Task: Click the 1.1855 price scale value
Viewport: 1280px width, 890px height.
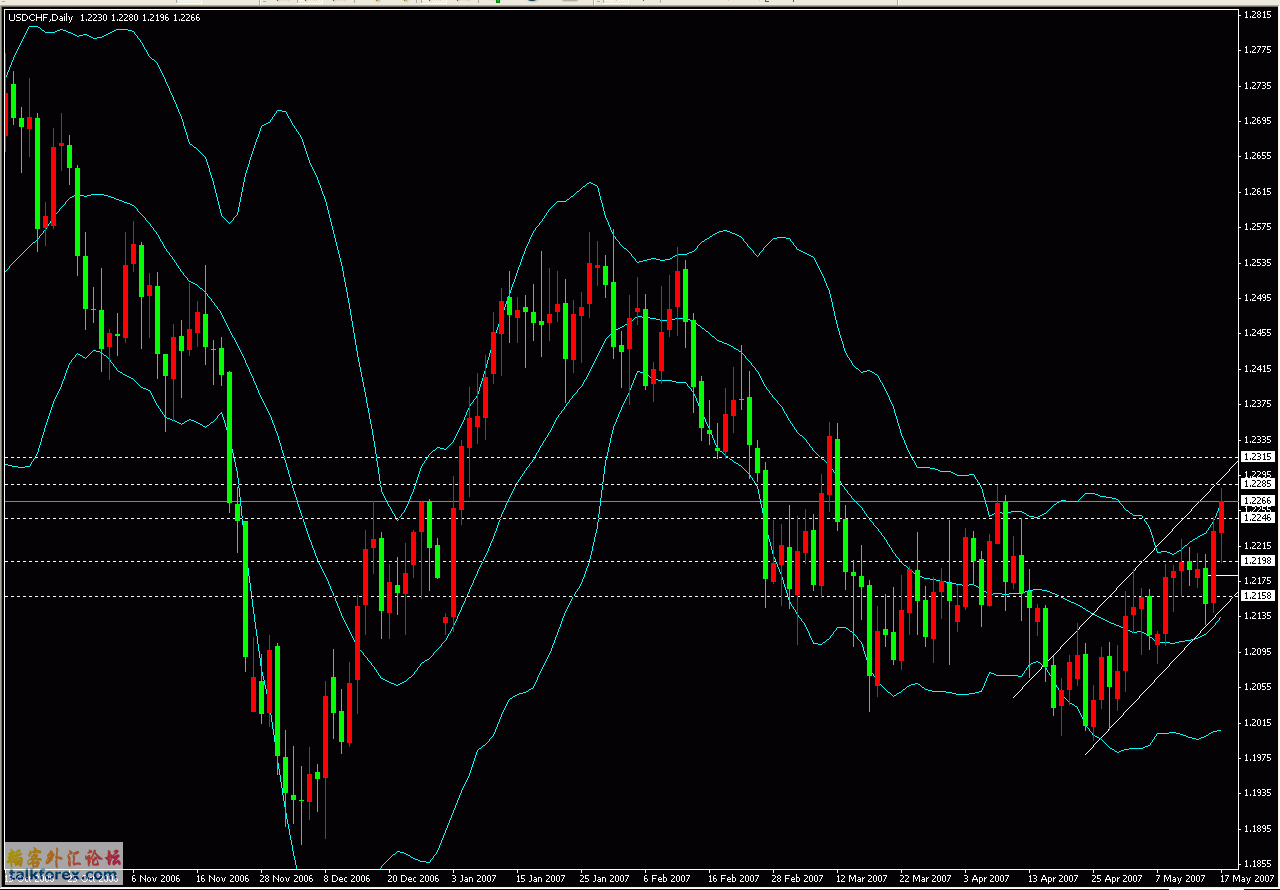Action: click(1256, 863)
